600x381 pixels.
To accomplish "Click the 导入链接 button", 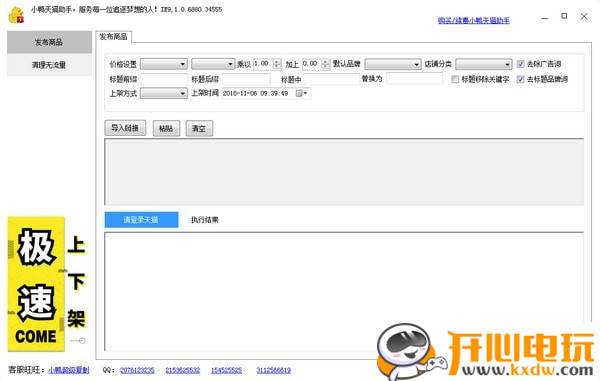I will coord(125,128).
